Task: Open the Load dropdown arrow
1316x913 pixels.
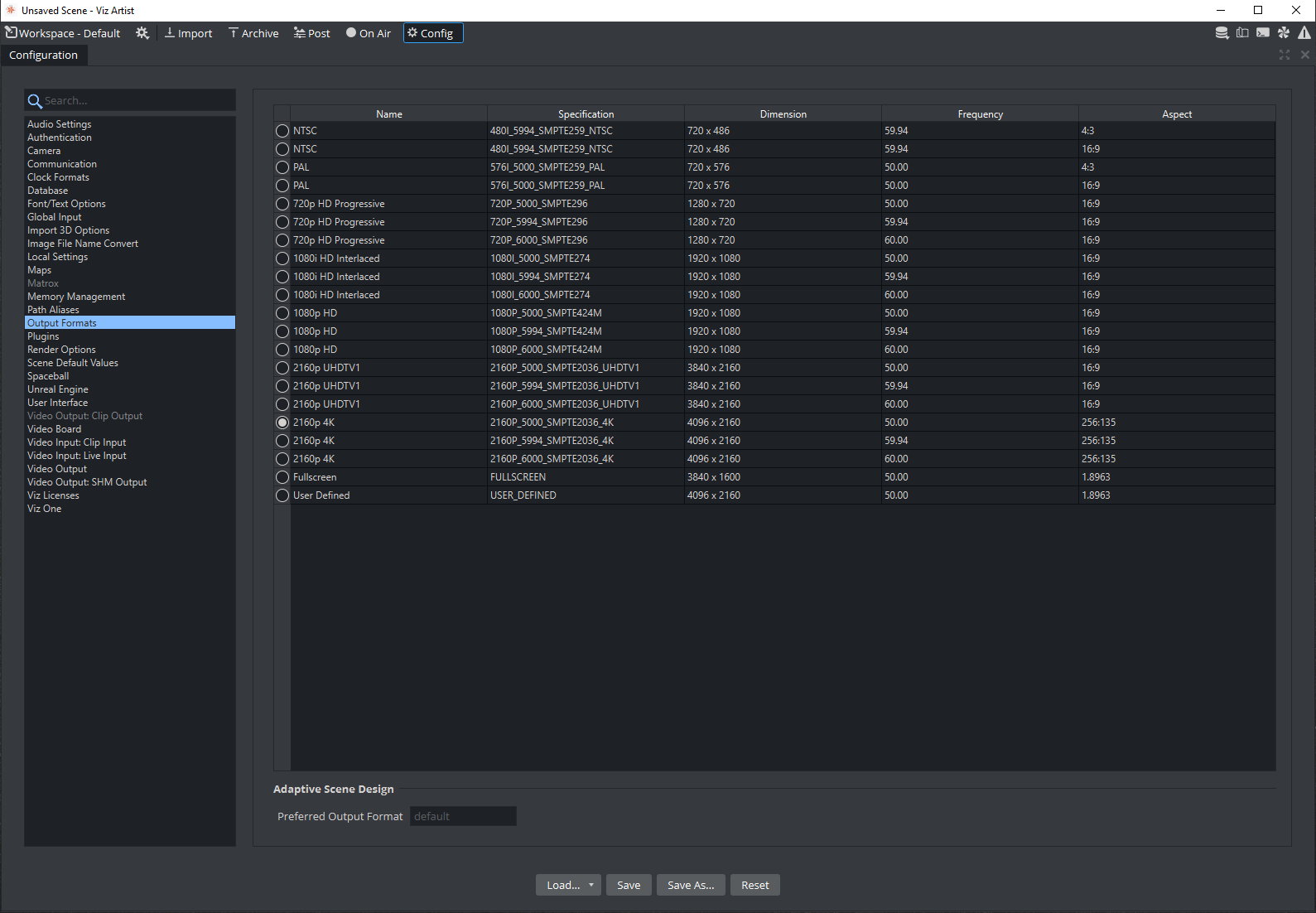Action: coord(591,885)
